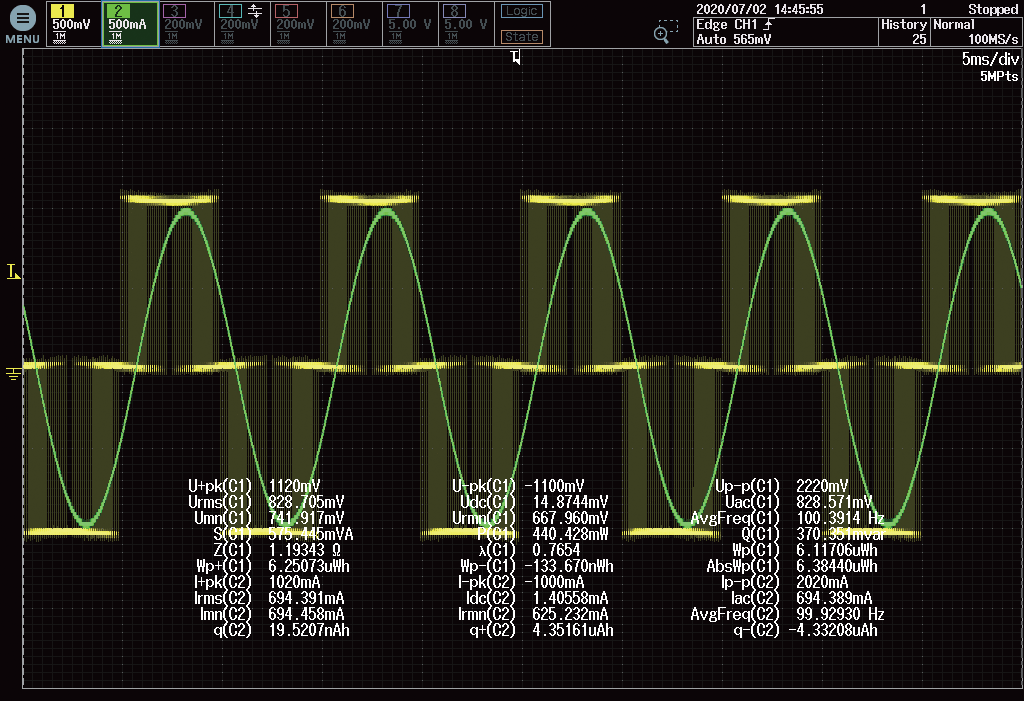
Task: Click the Up-p(C1) 2220mV measurement
Action: click(782, 486)
